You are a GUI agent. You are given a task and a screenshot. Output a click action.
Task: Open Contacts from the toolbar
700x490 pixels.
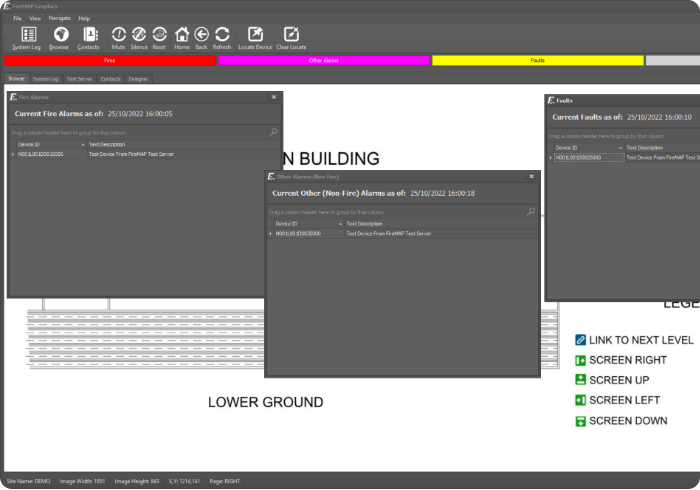click(89, 36)
